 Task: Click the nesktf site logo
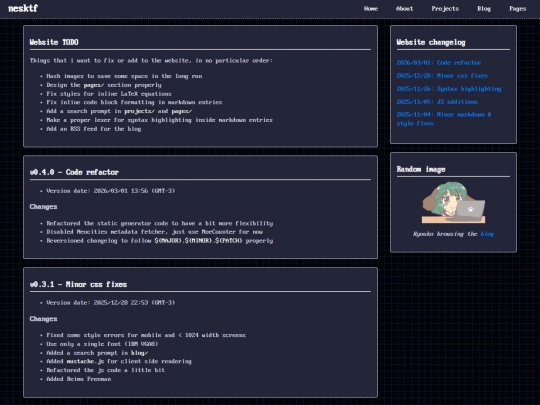[23, 8]
